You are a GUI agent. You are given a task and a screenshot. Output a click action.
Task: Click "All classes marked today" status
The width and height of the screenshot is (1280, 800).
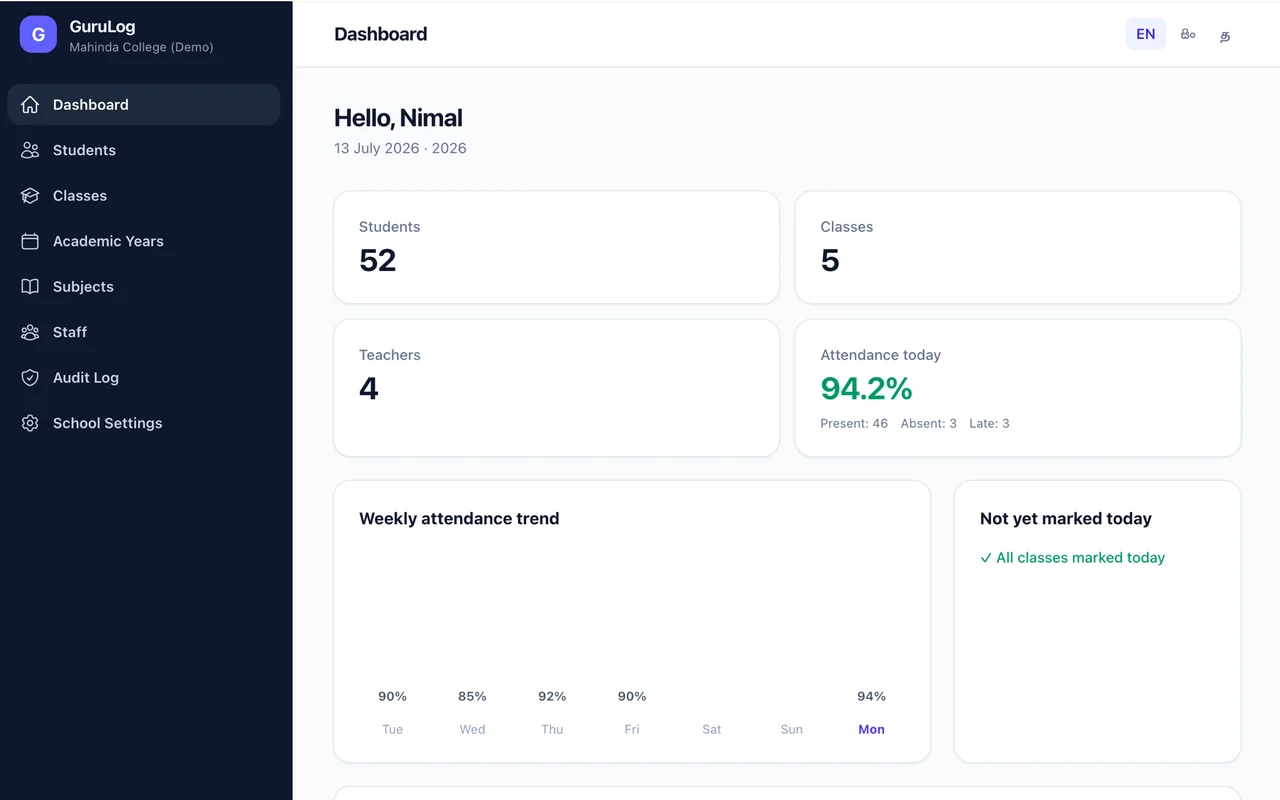pyautogui.click(x=1072, y=558)
